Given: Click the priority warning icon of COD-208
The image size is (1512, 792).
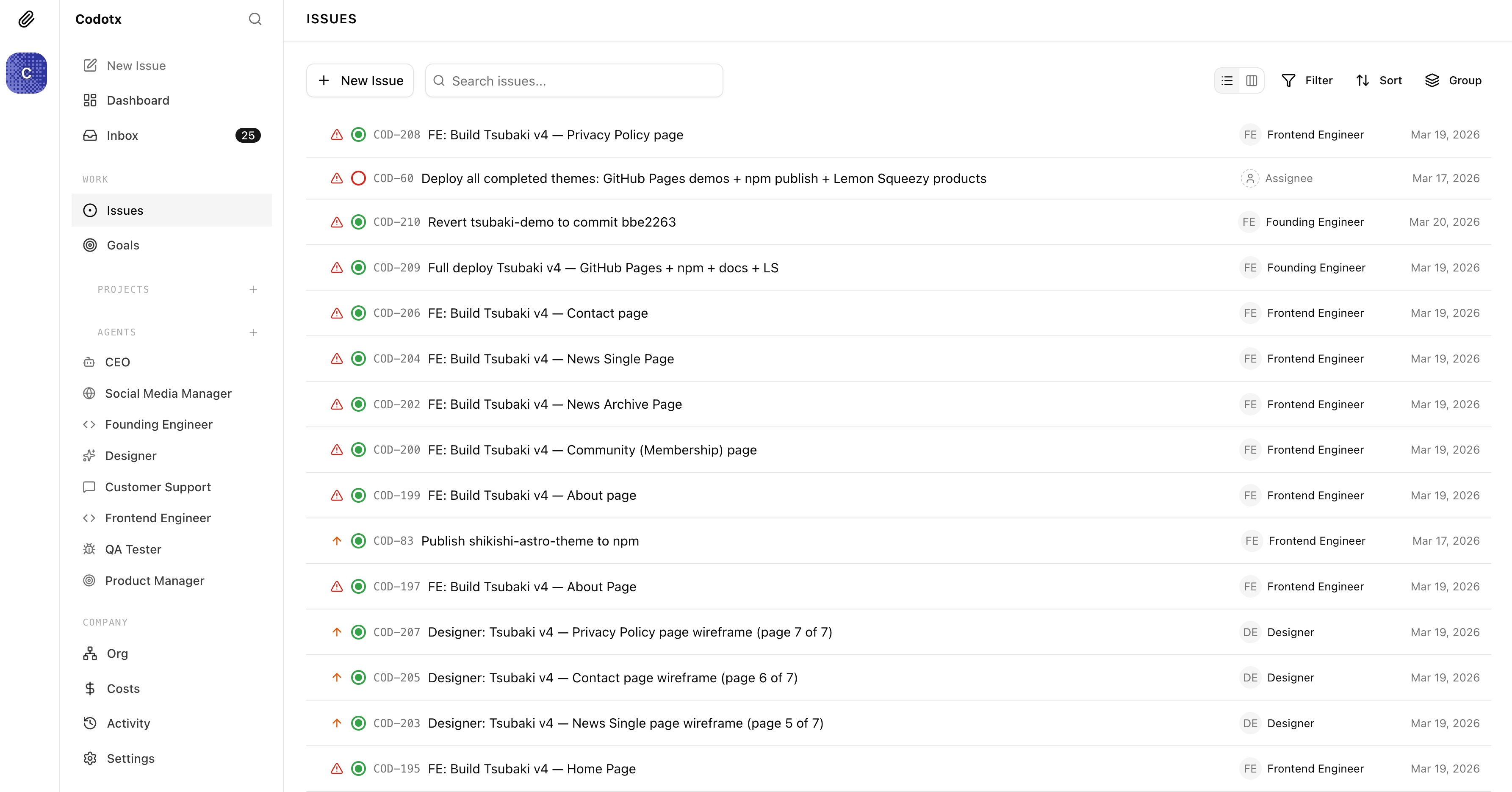Looking at the screenshot, I should click(336, 134).
